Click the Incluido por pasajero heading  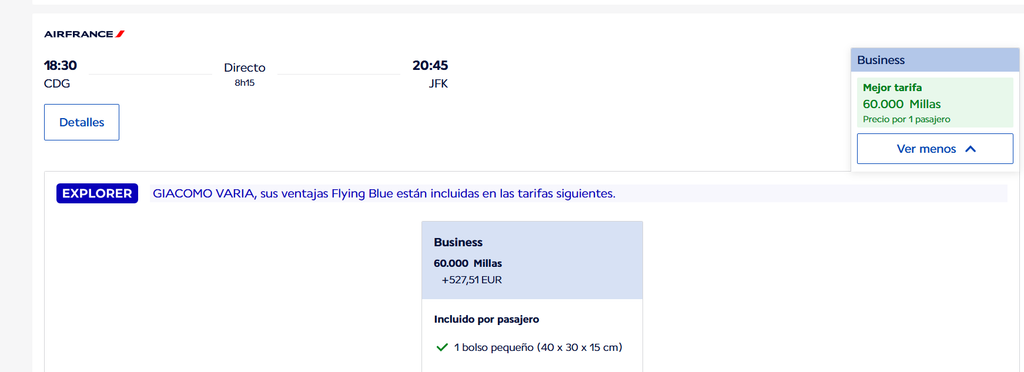(x=487, y=320)
